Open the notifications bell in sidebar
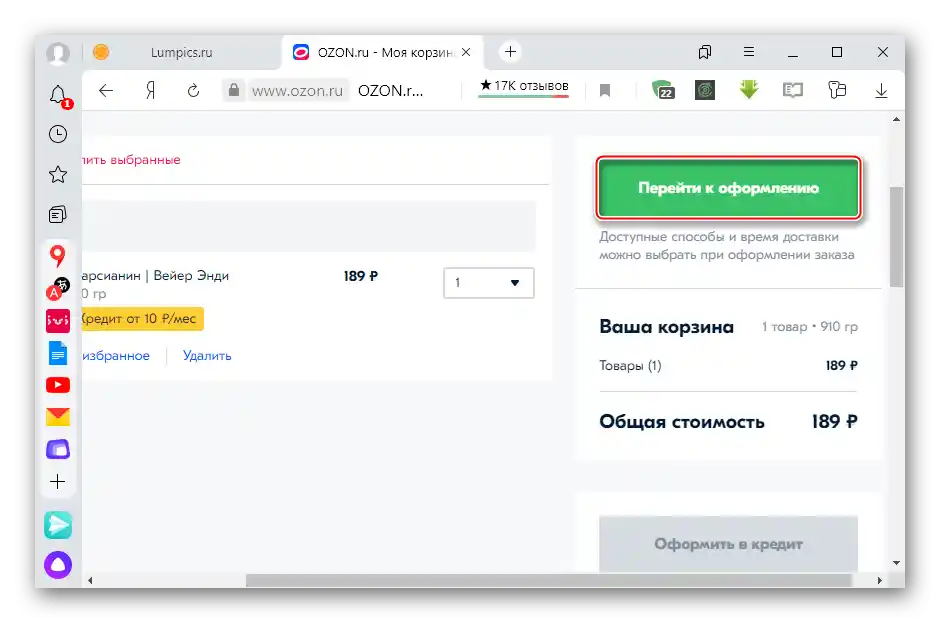Viewport: 940px width, 628px height. point(58,95)
